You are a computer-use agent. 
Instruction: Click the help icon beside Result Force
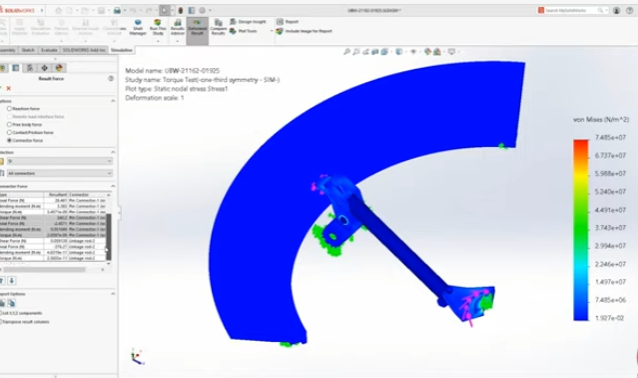point(111,79)
